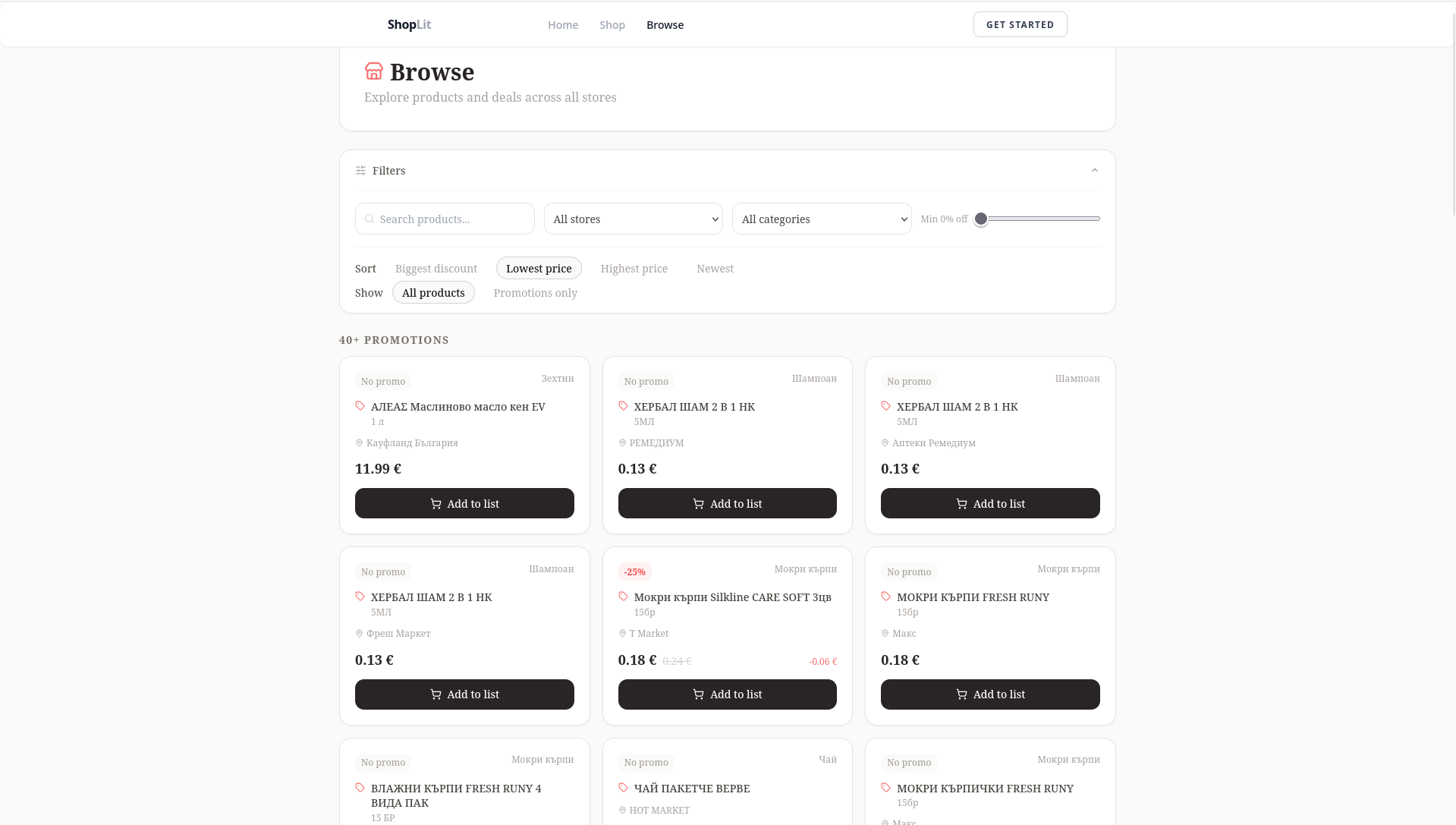Select the Highest price sort option
This screenshot has width=1456, height=825.
pos(634,269)
